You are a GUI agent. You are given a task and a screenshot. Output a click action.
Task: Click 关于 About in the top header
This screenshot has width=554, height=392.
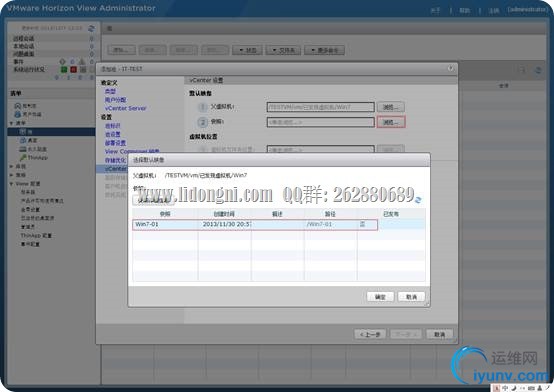tap(435, 11)
